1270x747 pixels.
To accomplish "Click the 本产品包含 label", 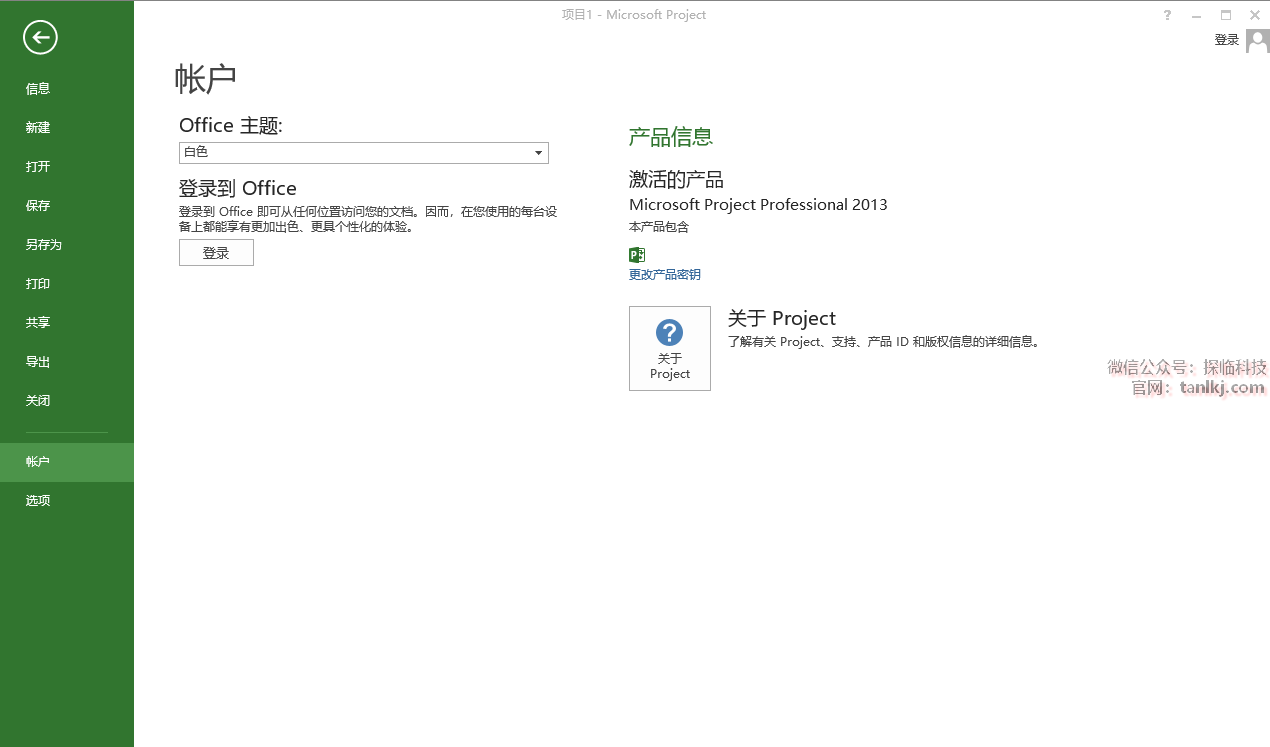I will coord(659,227).
